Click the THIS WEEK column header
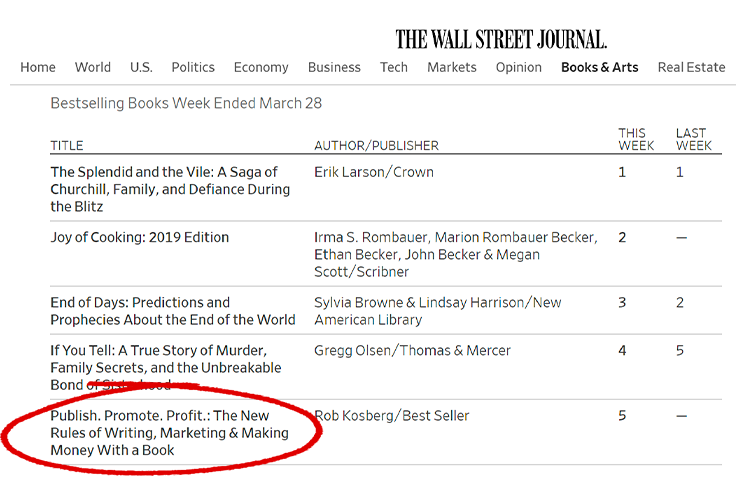 point(636,139)
